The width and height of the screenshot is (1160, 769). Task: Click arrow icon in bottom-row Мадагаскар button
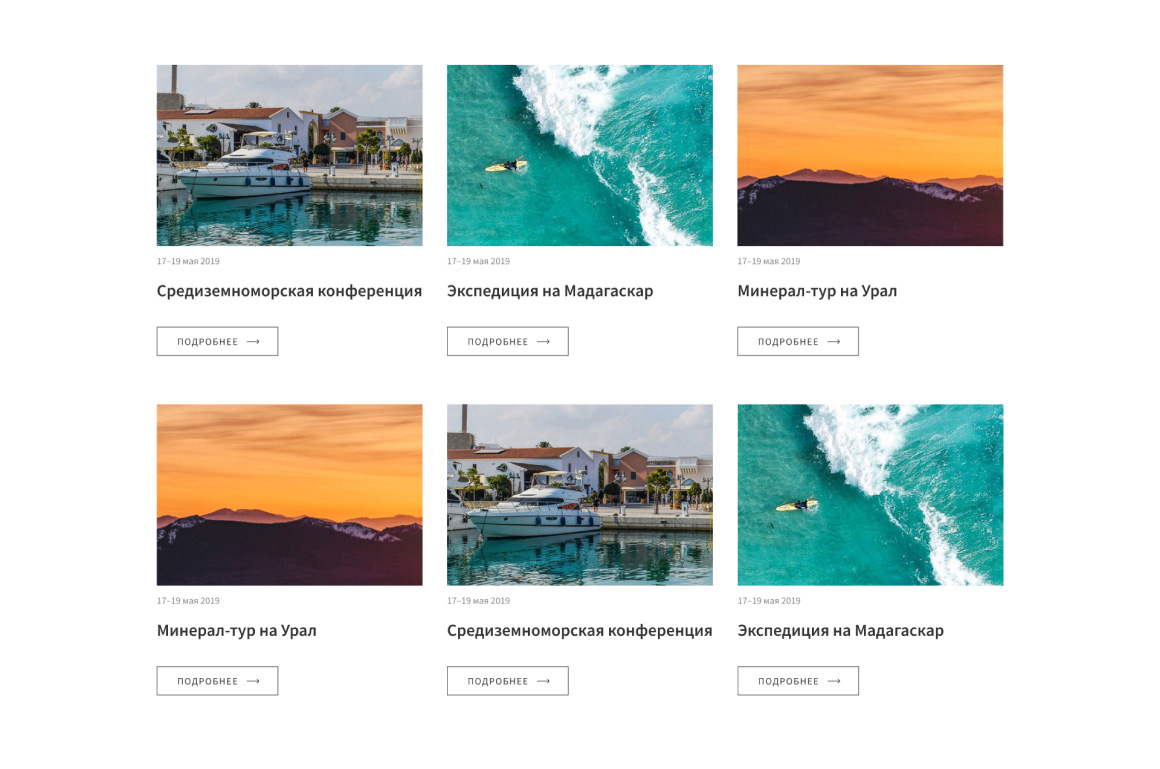834,681
